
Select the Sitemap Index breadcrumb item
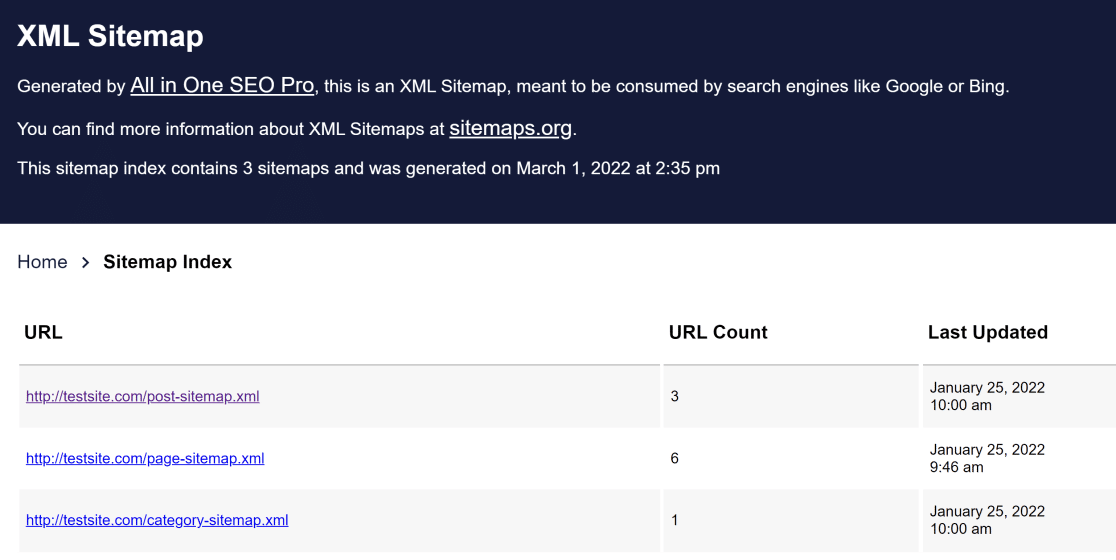[167, 262]
